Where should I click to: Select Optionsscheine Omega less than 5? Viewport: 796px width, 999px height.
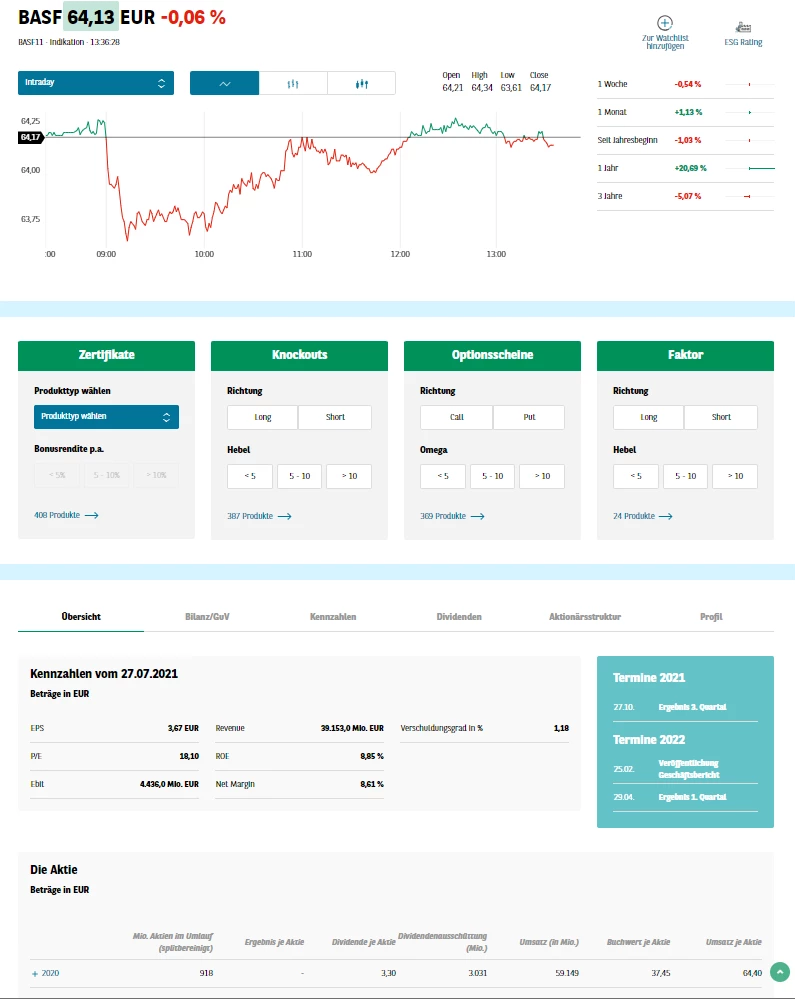pos(443,477)
